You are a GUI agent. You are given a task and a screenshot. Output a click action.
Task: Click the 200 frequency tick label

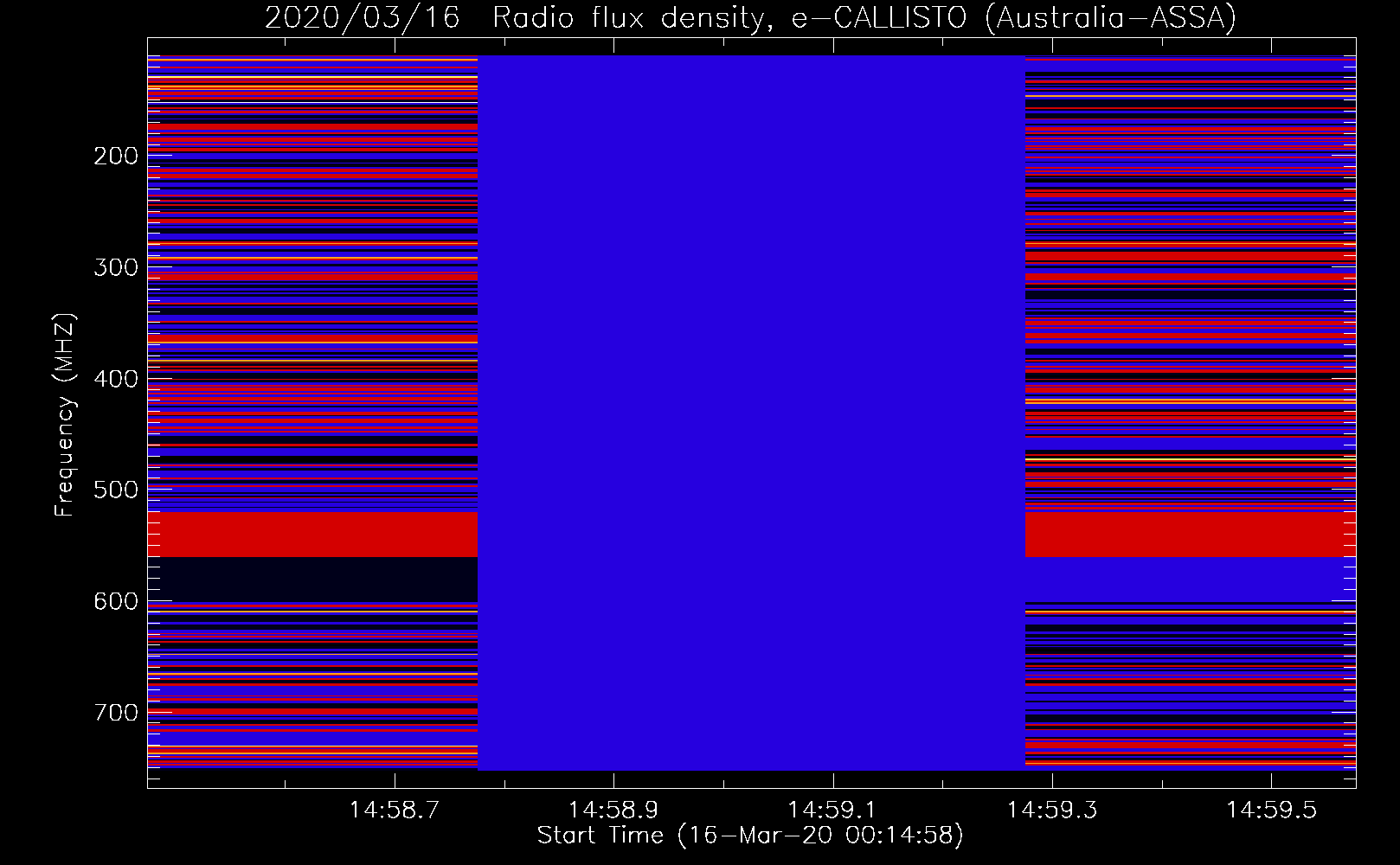pos(116,156)
